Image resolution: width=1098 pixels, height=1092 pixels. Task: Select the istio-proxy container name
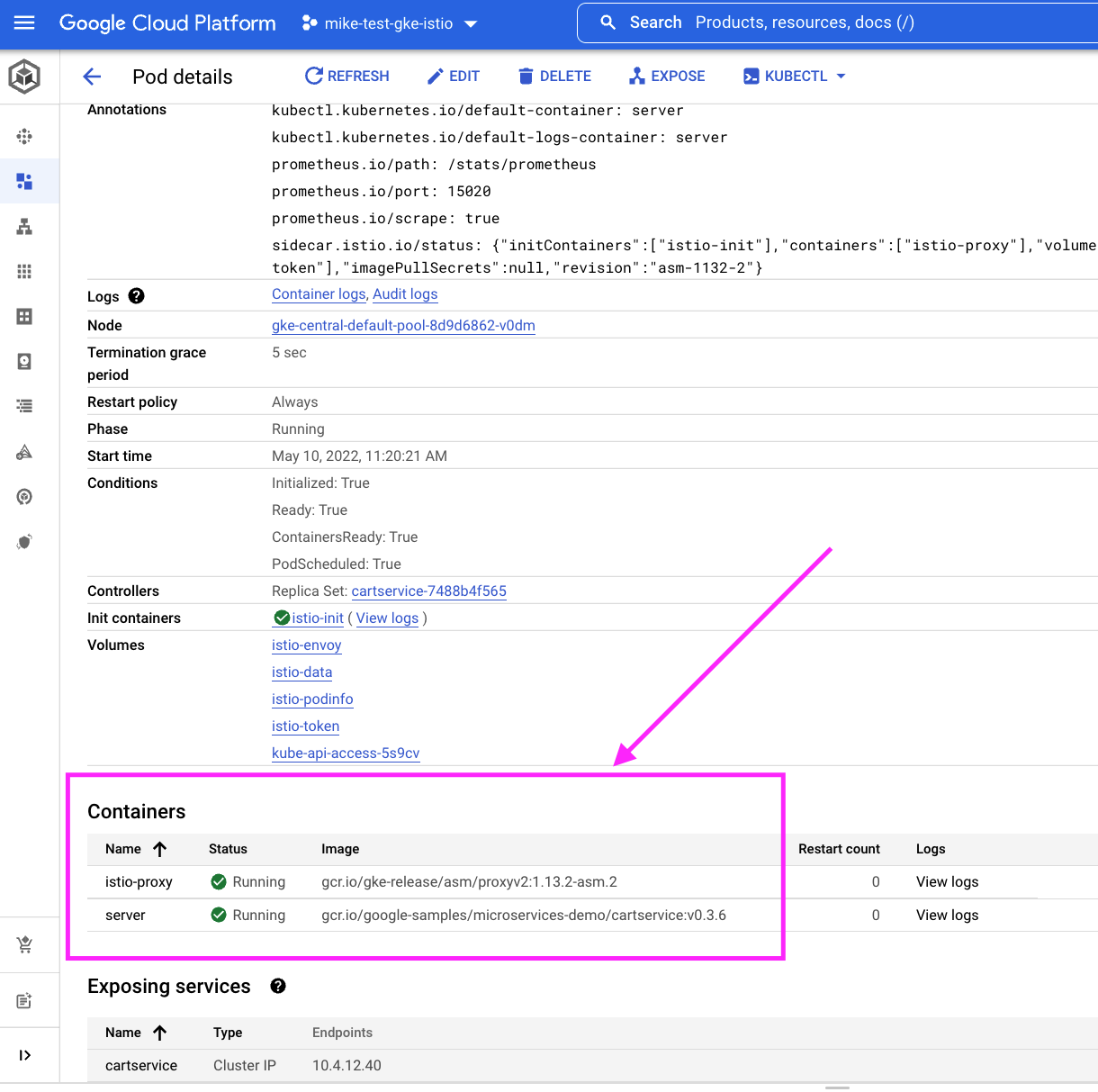pyautogui.click(x=139, y=882)
